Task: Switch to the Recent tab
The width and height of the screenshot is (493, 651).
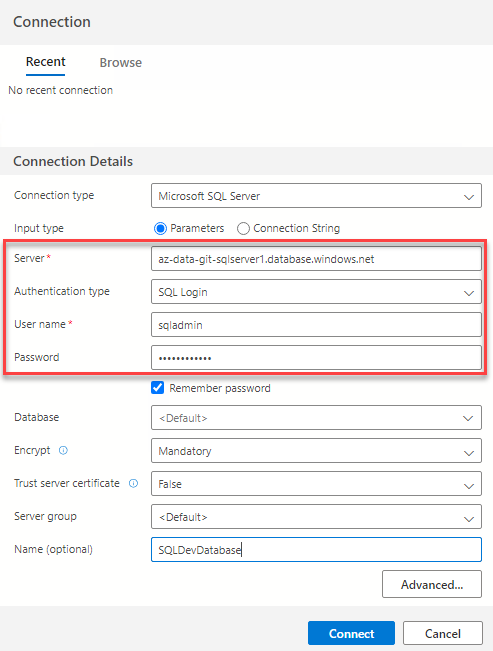Action: (x=46, y=62)
